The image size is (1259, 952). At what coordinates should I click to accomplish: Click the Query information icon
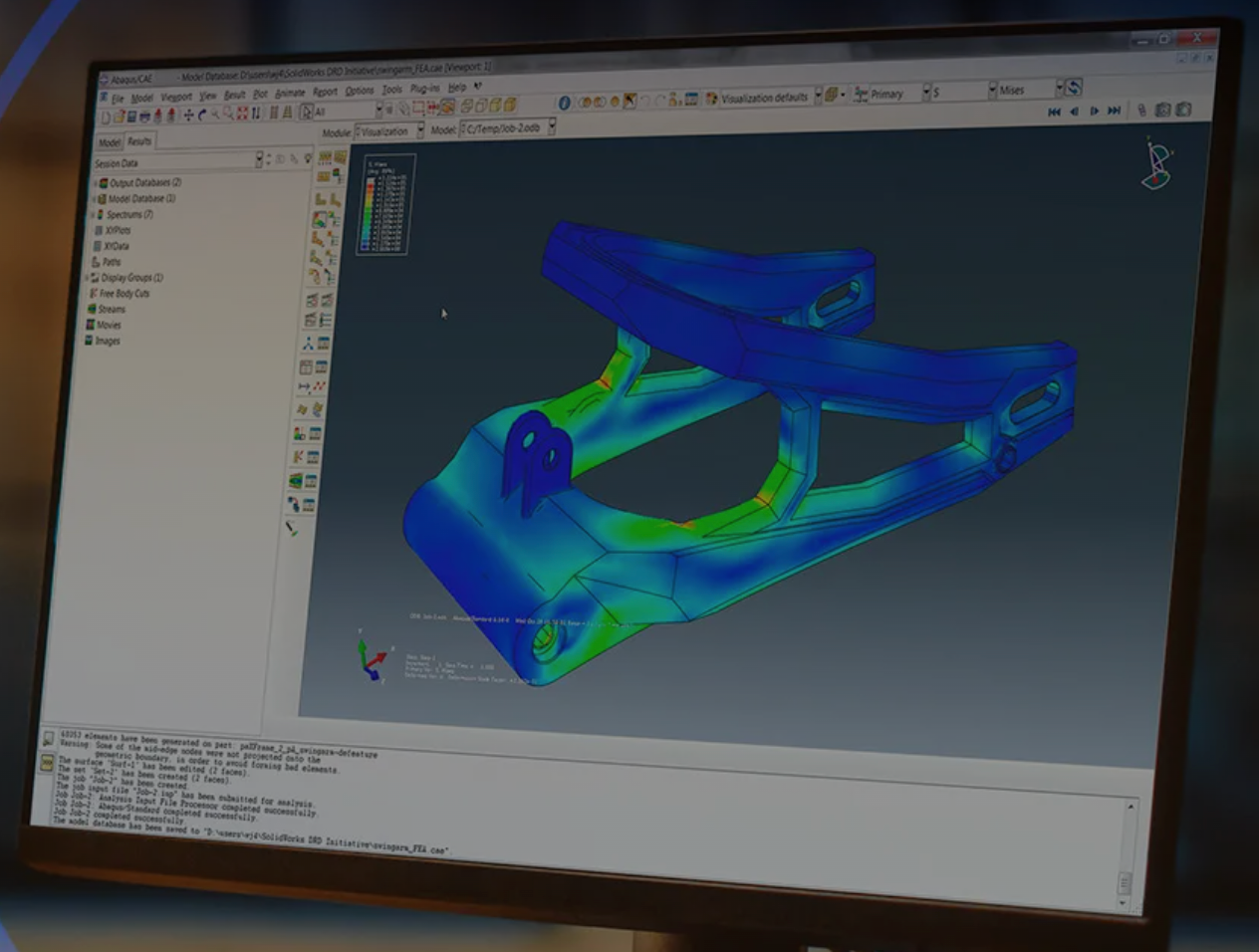(x=564, y=103)
